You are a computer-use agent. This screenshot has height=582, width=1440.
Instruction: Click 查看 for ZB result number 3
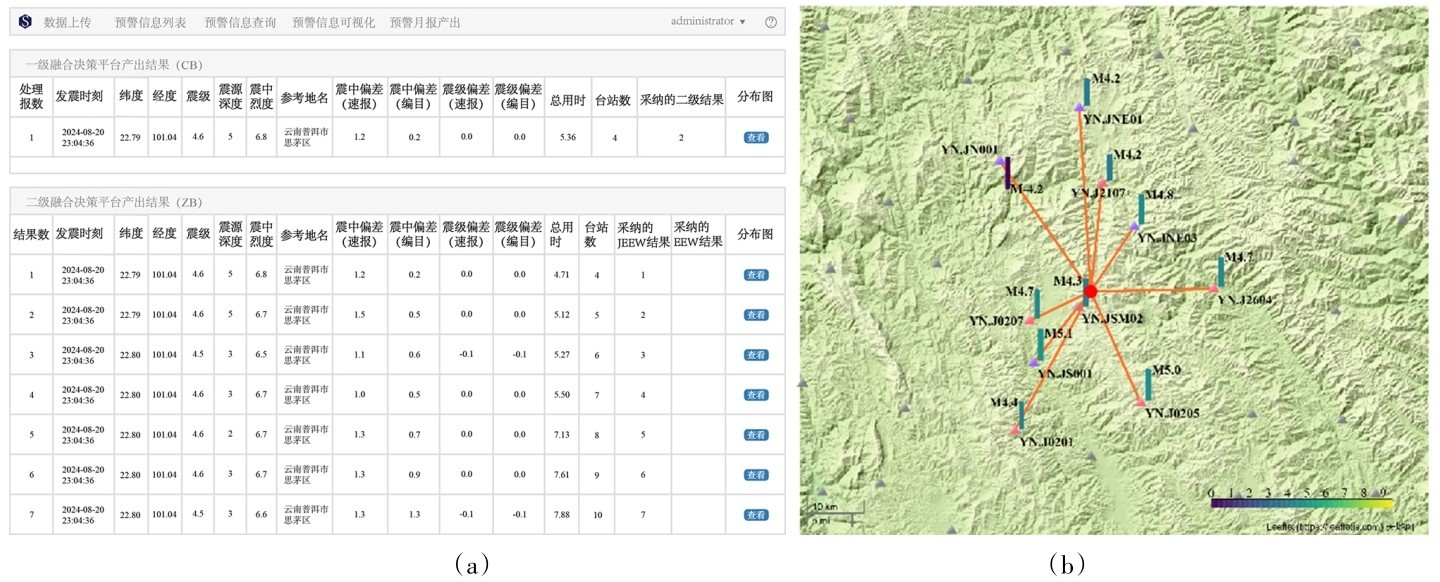point(756,355)
